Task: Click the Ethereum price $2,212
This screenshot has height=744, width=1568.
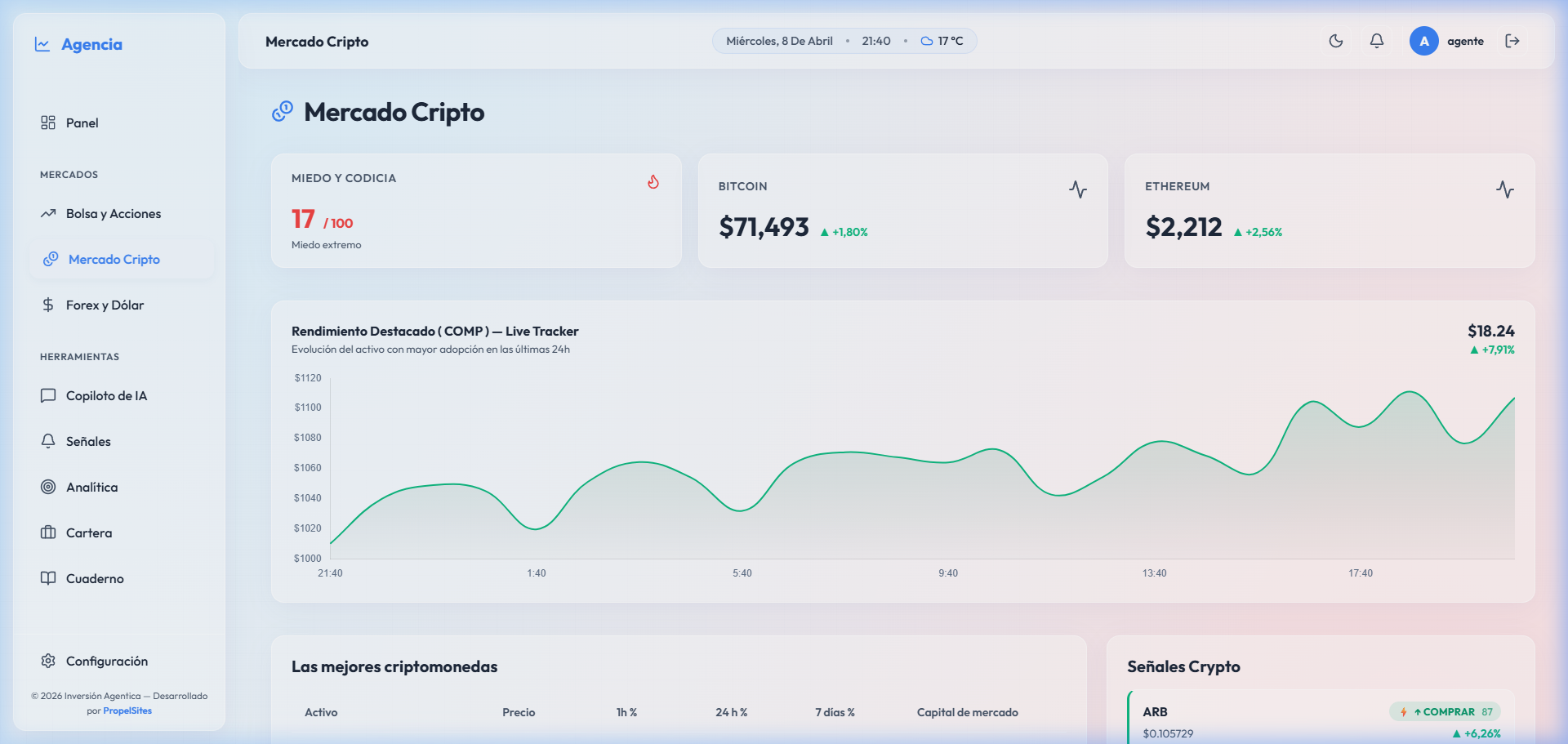Action: pos(1183,226)
